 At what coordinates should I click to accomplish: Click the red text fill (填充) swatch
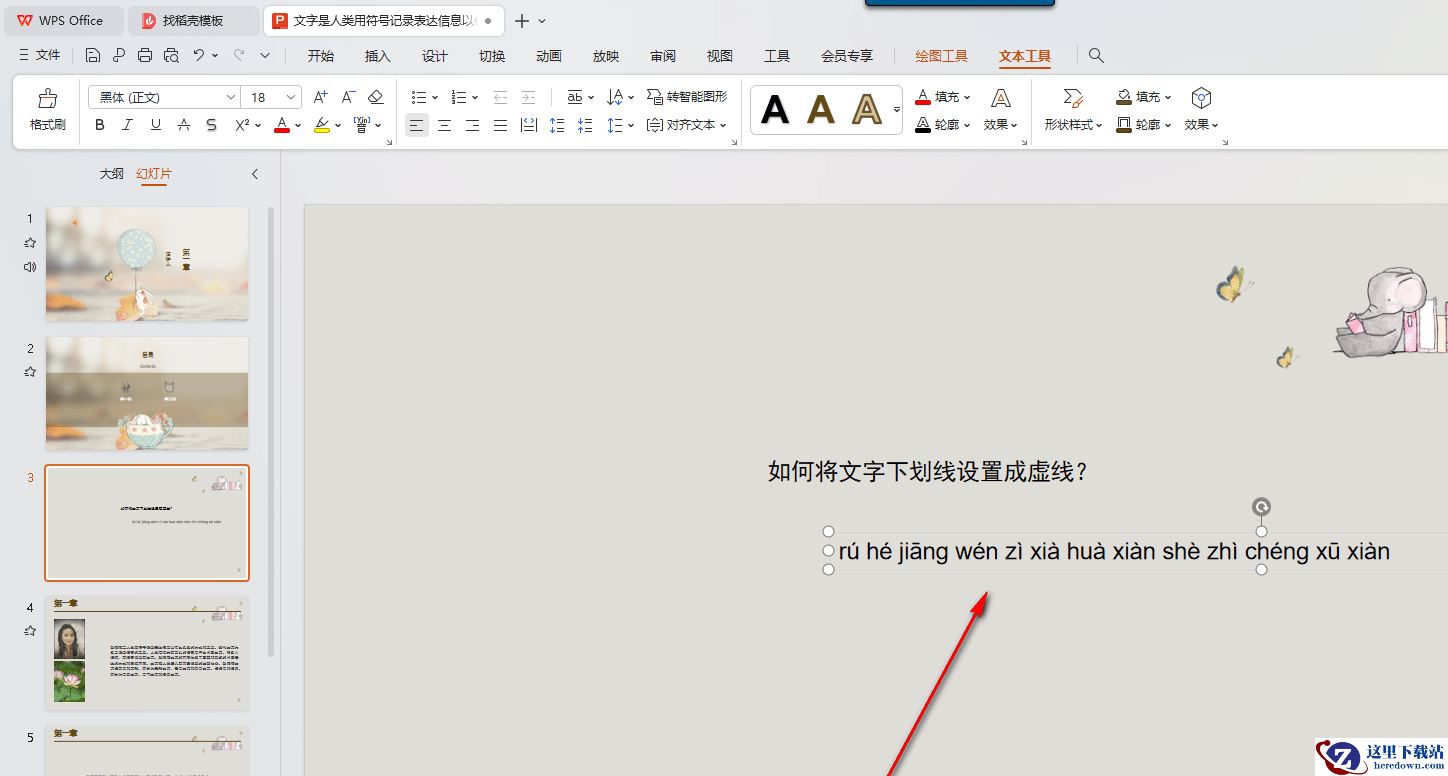coord(924,97)
